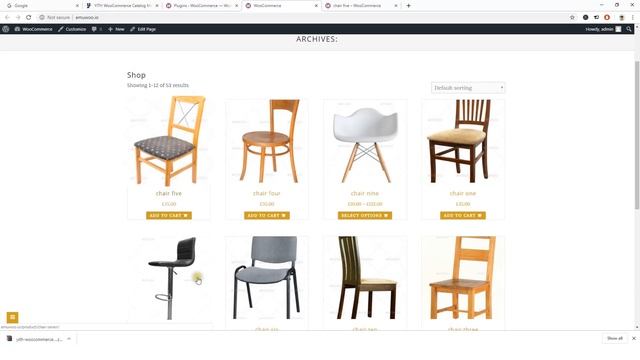Click the browser forward arrow

18,18
